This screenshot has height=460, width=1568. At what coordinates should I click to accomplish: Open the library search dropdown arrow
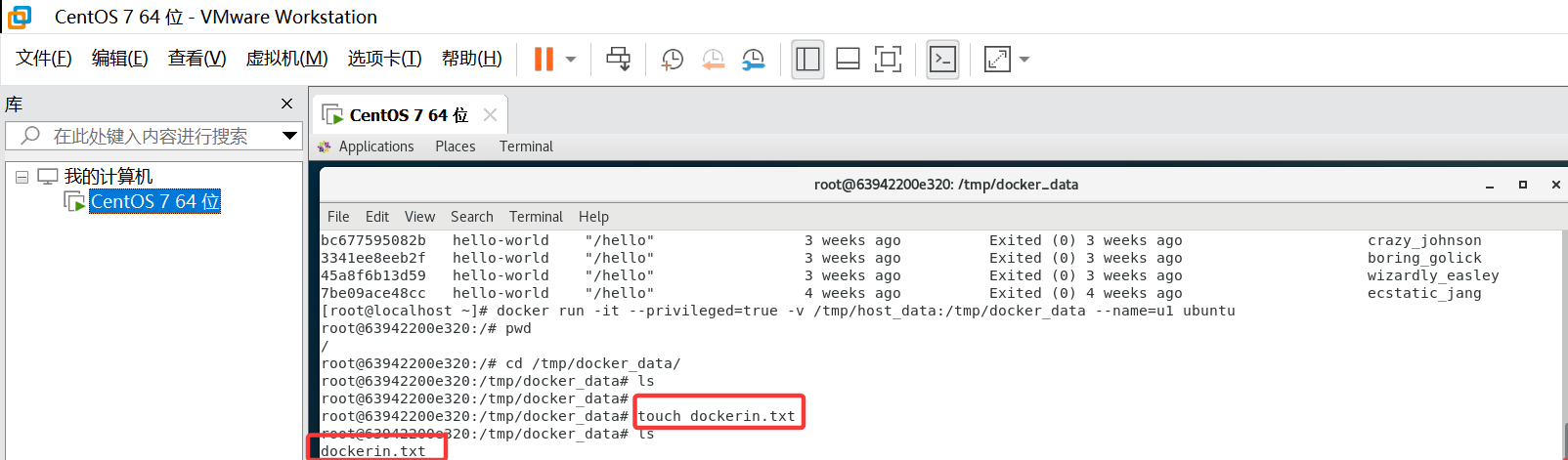coord(290,136)
